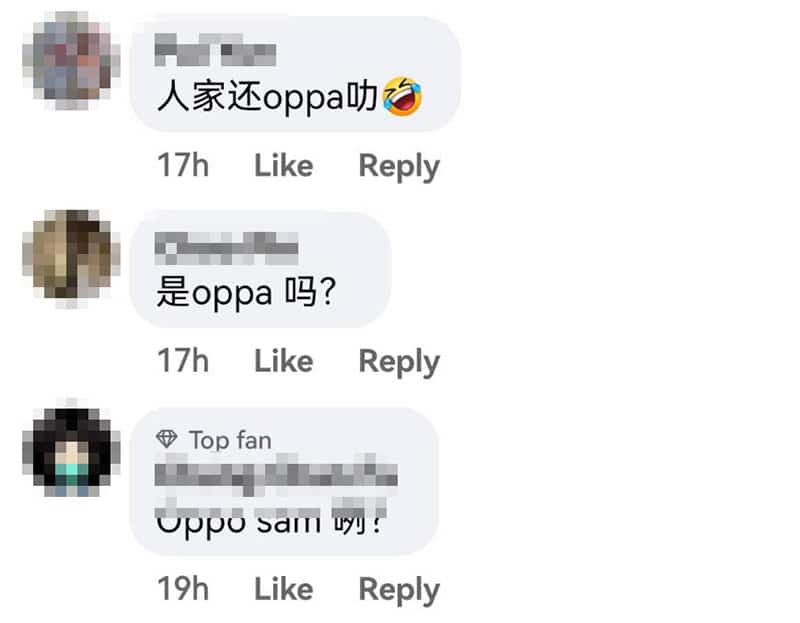Image resolution: width=800 pixels, height=623 pixels.
Task: Open the 19h comment timestamp
Action: coord(183,589)
